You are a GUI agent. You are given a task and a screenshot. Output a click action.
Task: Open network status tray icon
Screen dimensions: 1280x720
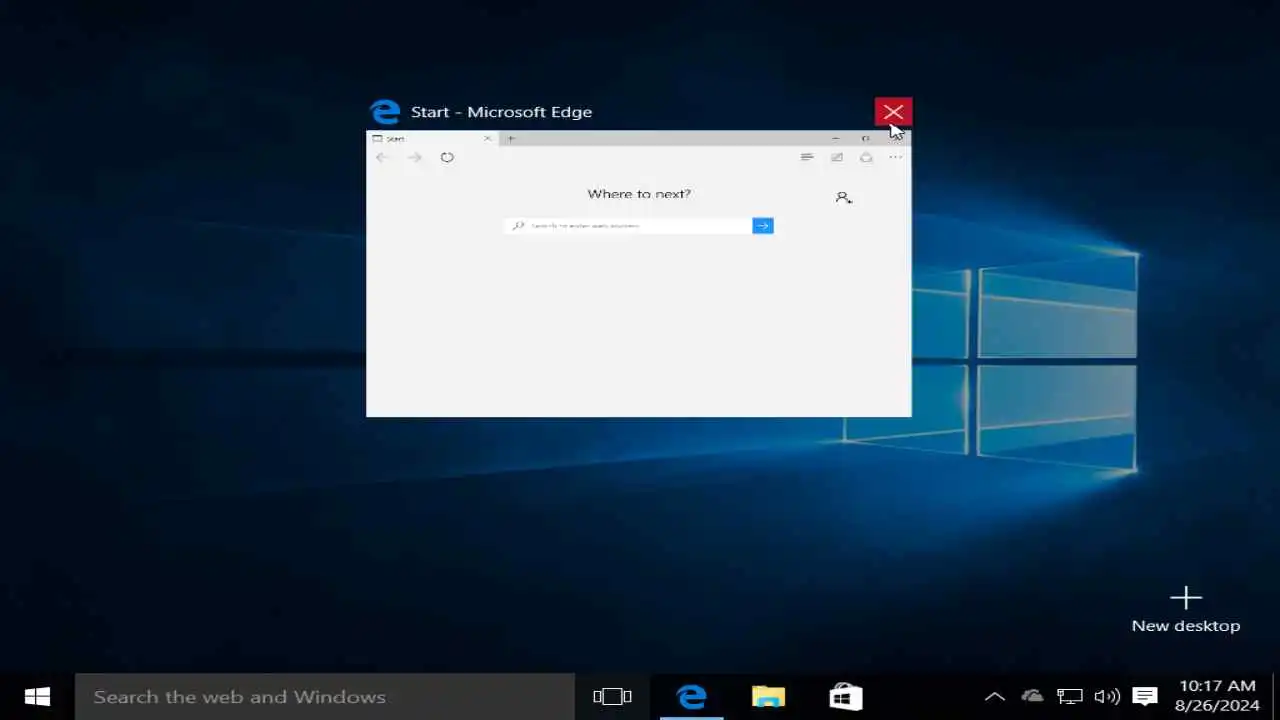pyautogui.click(x=1070, y=697)
